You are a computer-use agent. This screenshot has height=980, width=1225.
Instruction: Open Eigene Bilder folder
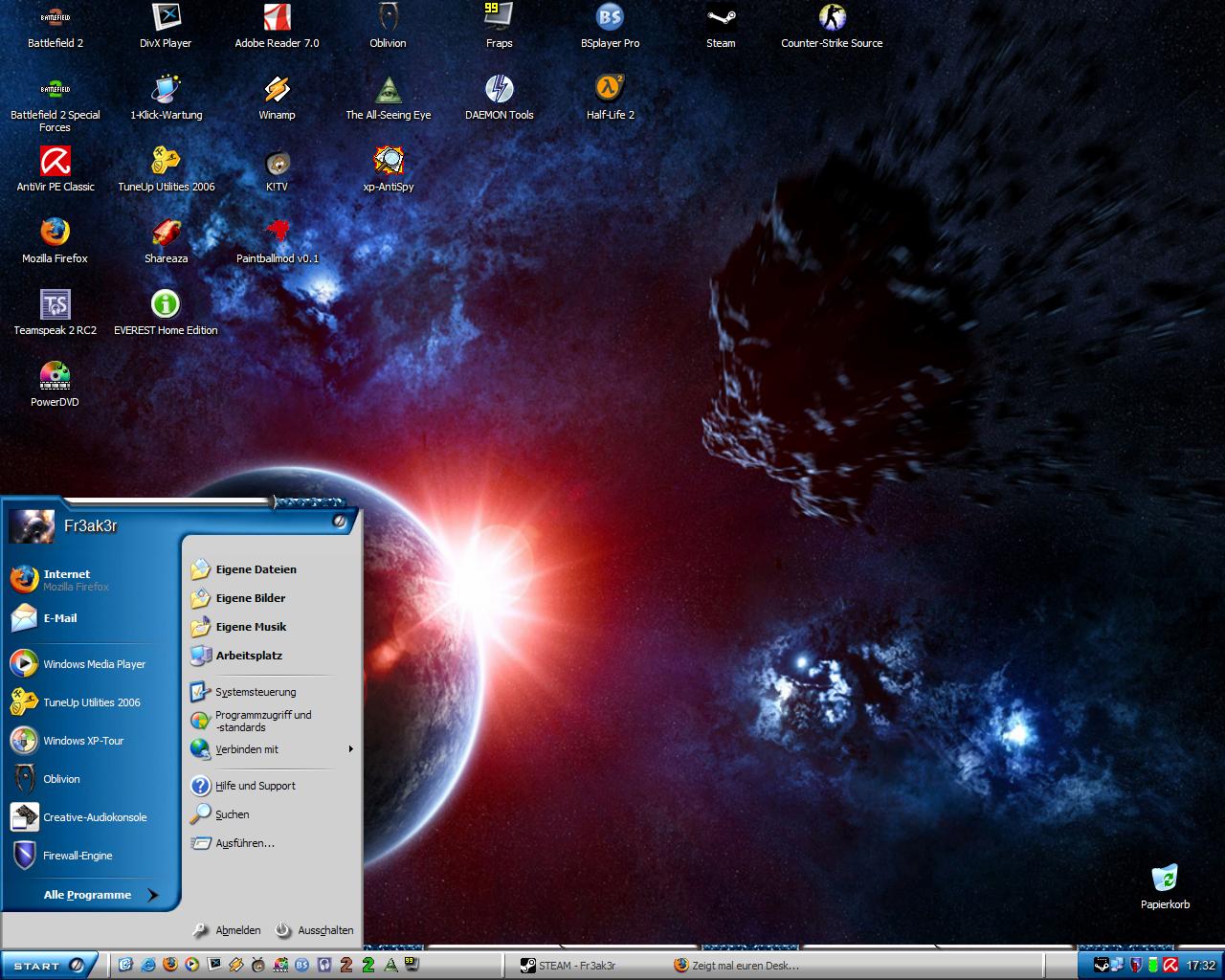click(x=272, y=598)
